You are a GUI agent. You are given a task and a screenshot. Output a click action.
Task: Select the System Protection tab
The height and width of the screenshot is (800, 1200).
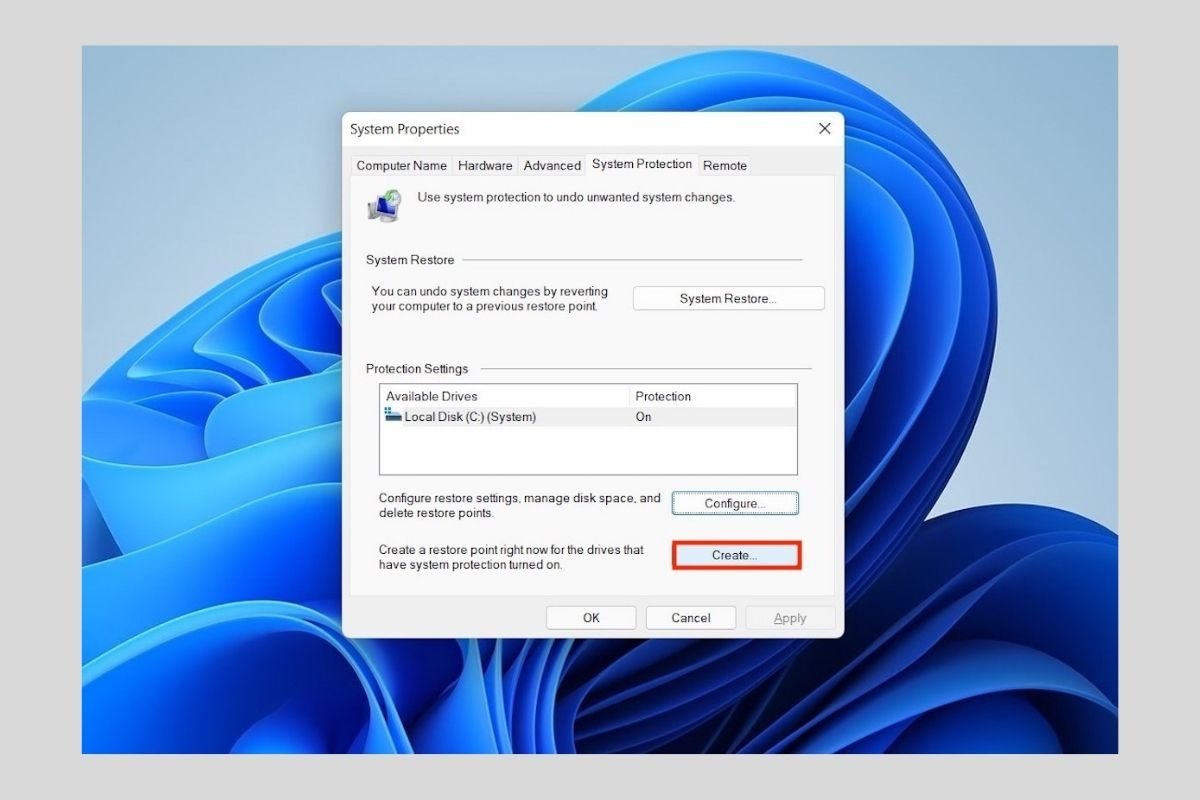click(641, 165)
